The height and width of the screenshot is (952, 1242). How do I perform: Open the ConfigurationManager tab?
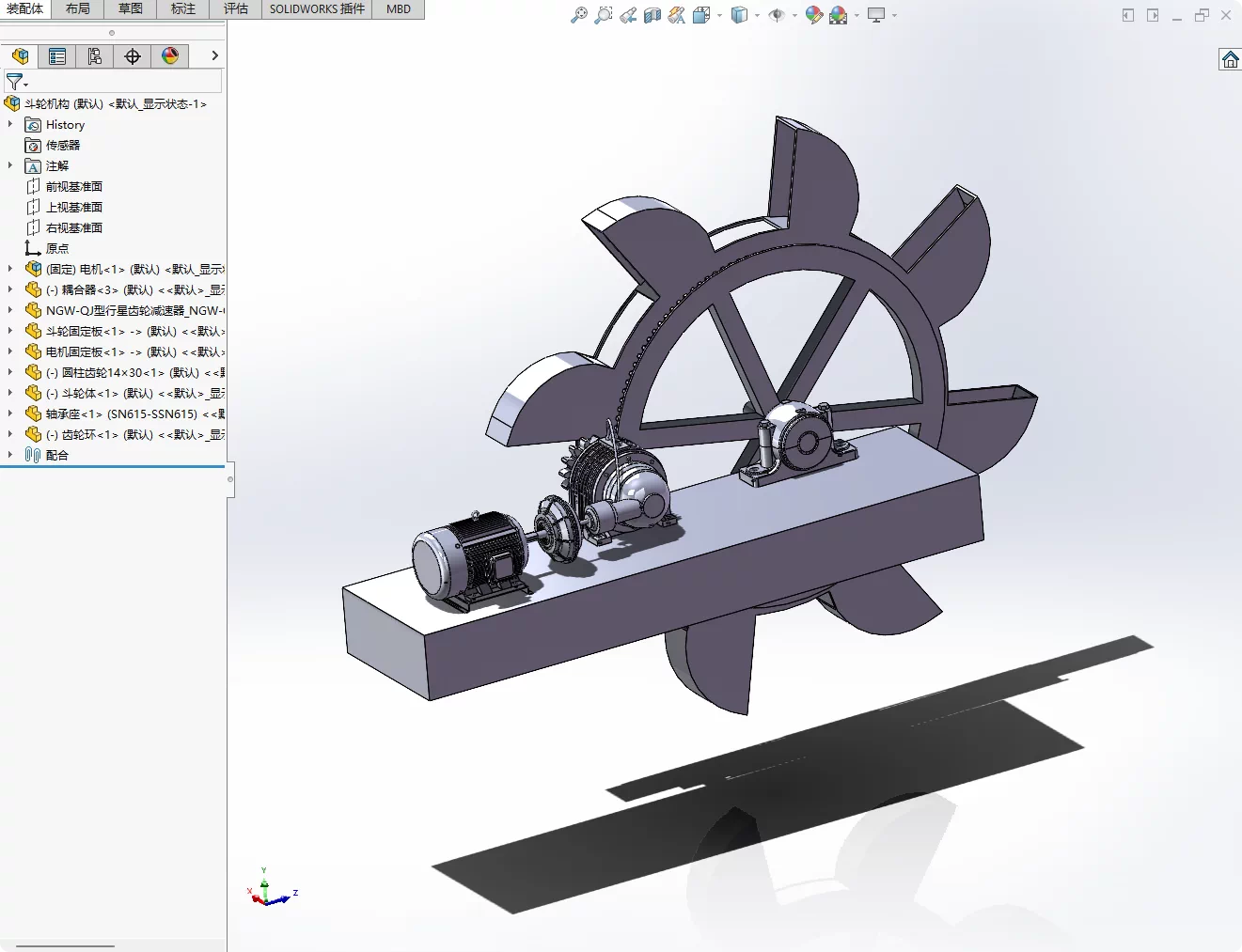[x=95, y=56]
